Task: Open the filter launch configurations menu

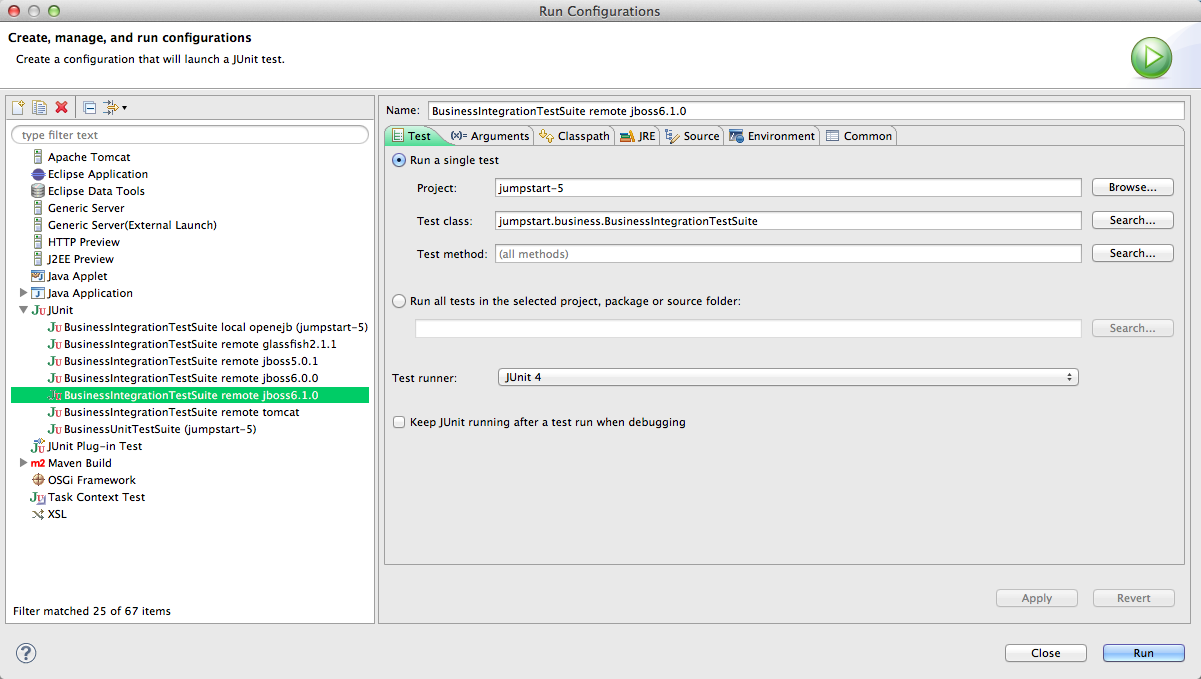Action: (x=115, y=107)
